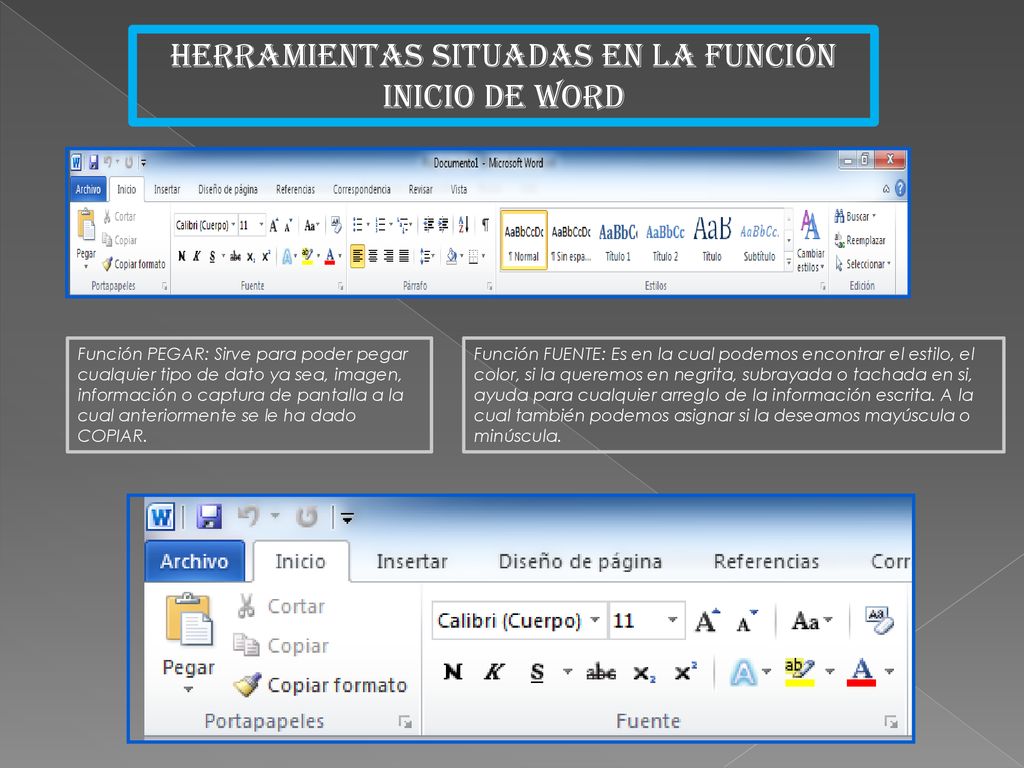Open the Revisar tab

click(x=421, y=189)
